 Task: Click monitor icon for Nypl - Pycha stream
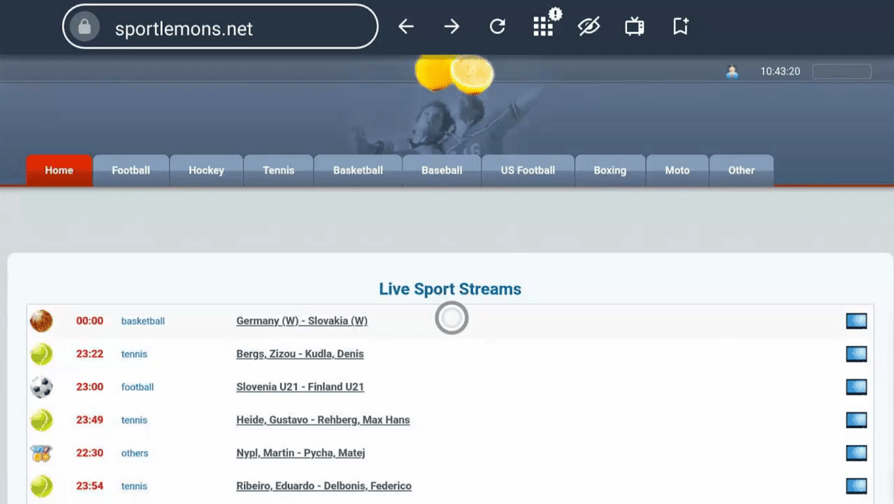coord(856,453)
